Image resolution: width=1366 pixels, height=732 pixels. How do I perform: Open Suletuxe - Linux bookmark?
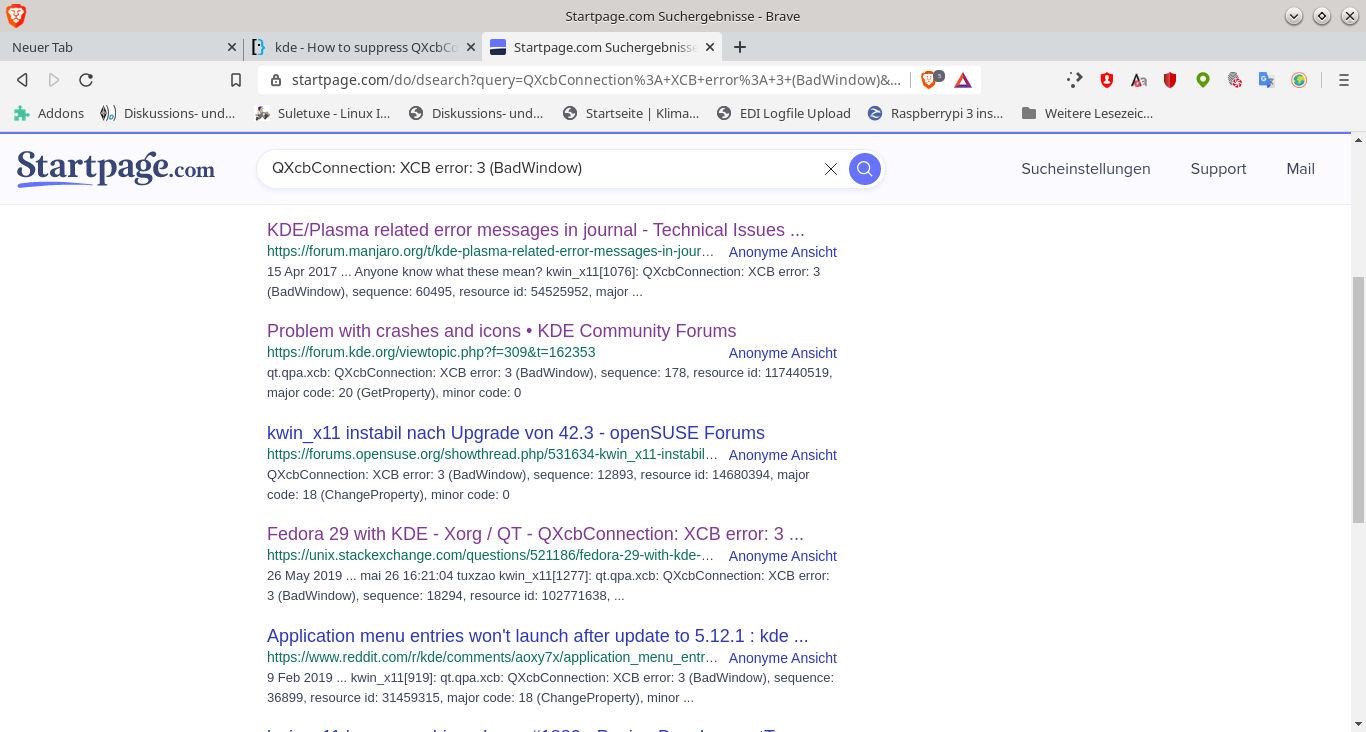point(323,113)
